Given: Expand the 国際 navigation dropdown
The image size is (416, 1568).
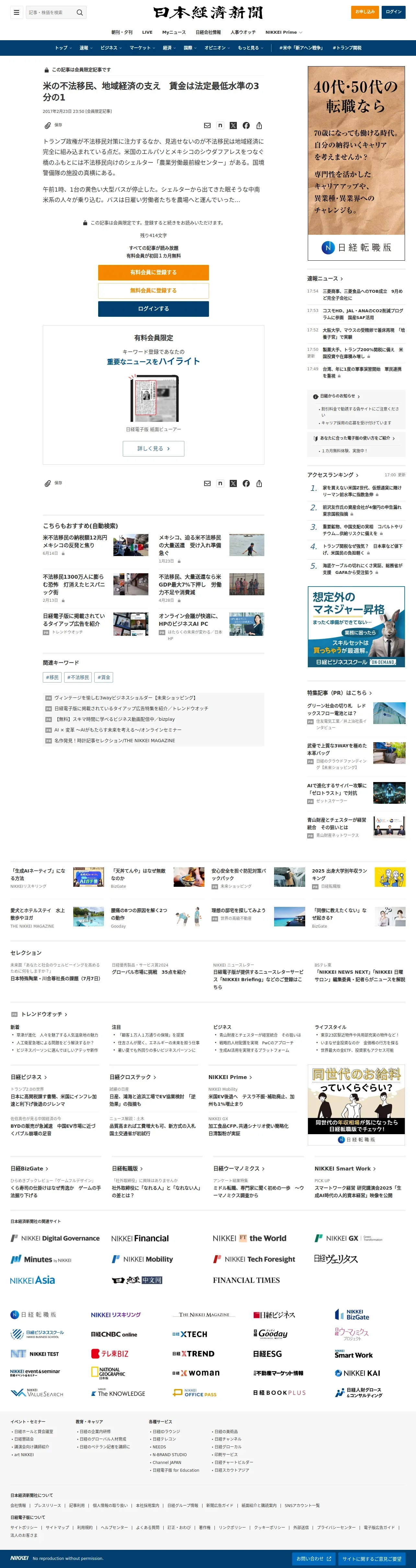Looking at the screenshot, I should click(190, 47).
